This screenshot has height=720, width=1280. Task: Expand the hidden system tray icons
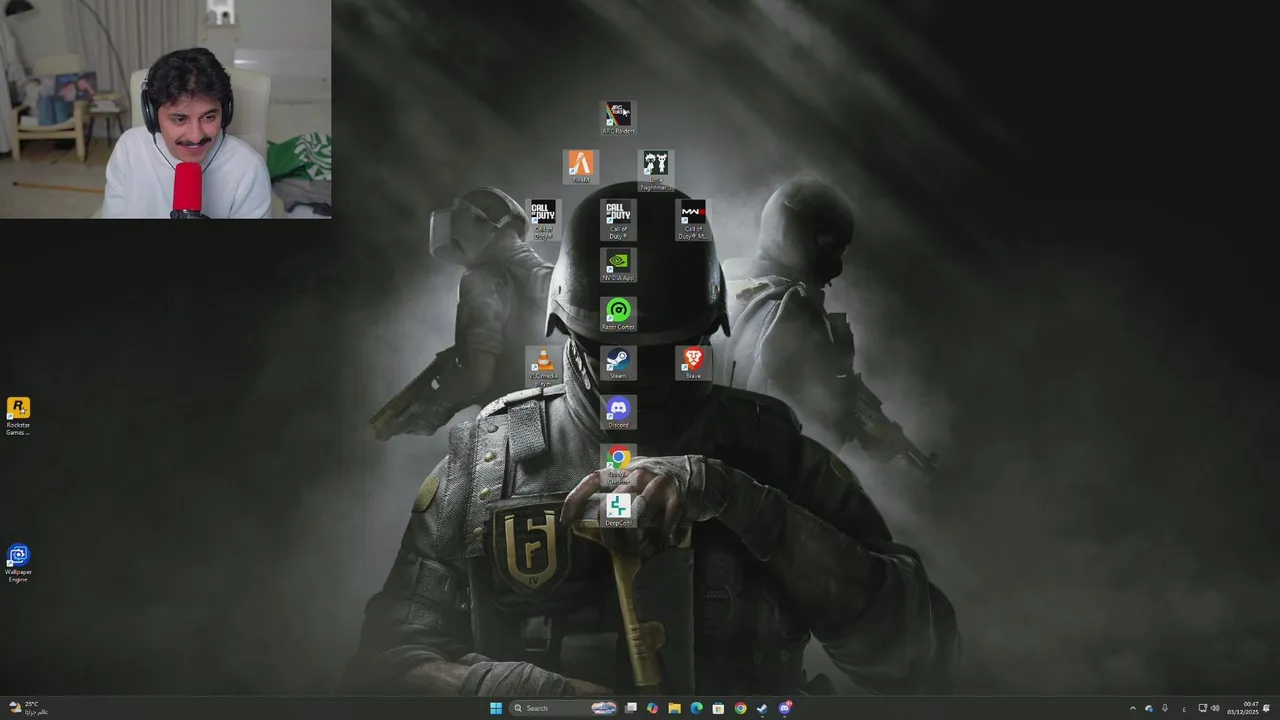coord(1133,708)
